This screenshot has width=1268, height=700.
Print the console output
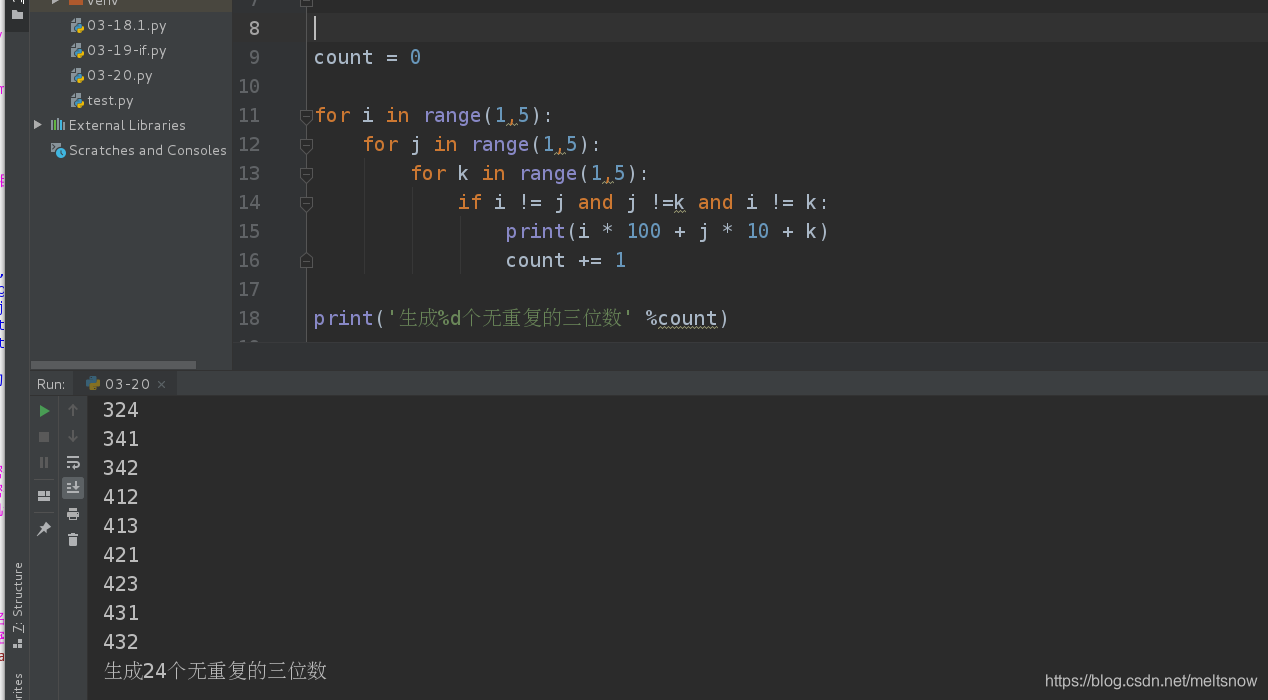coord(73,514)
